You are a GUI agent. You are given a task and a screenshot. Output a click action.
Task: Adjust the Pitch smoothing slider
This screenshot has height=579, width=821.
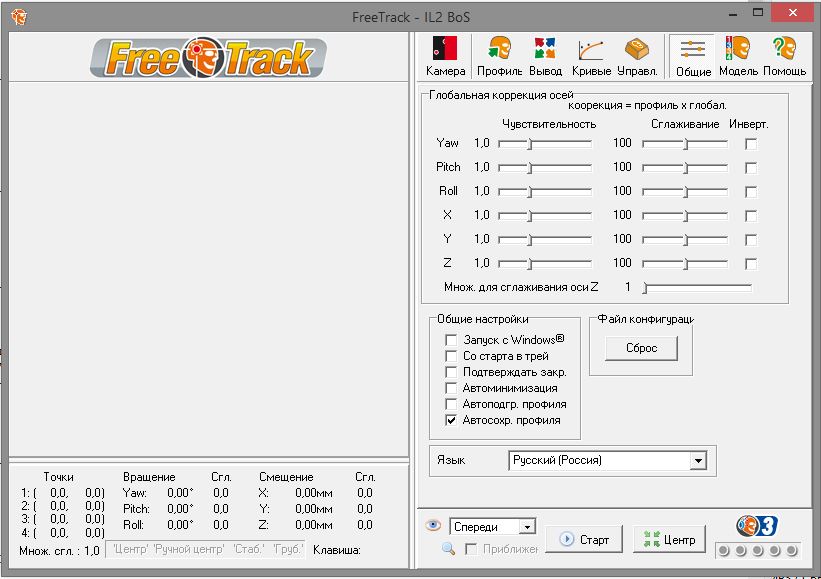coord(685,168)
